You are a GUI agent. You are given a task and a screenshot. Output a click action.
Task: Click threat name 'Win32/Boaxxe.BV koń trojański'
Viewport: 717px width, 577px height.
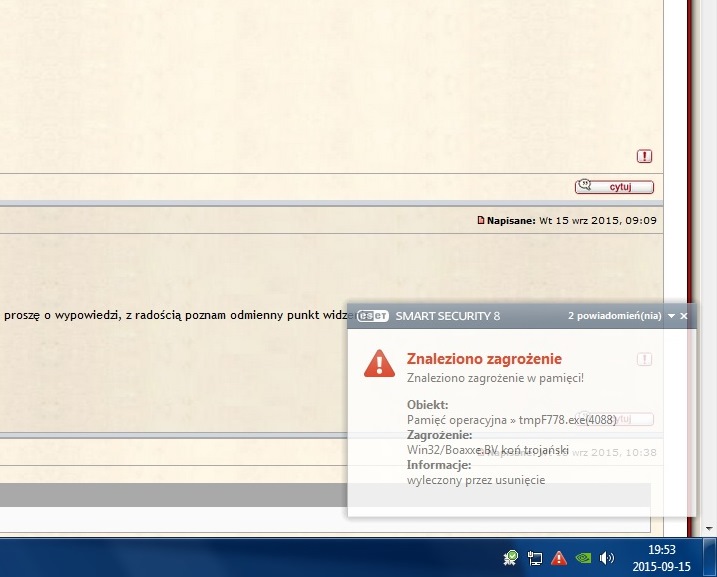(487, 450)
